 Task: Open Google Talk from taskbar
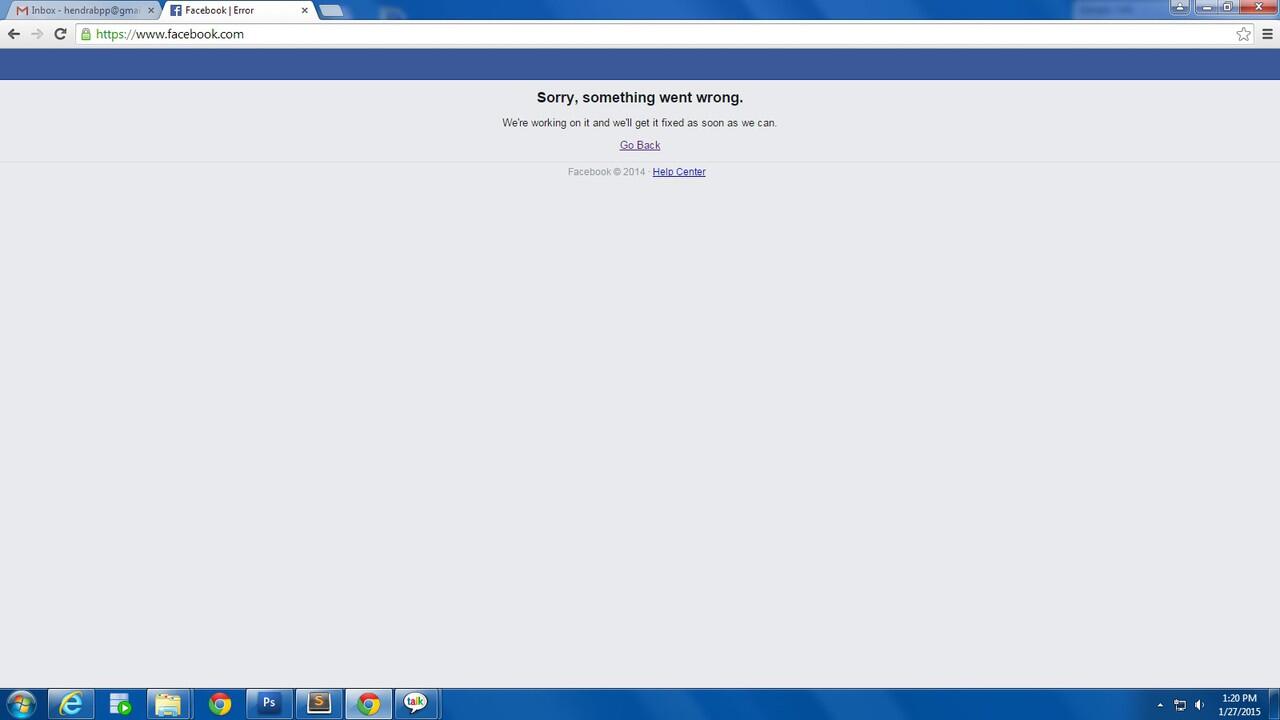415,704
